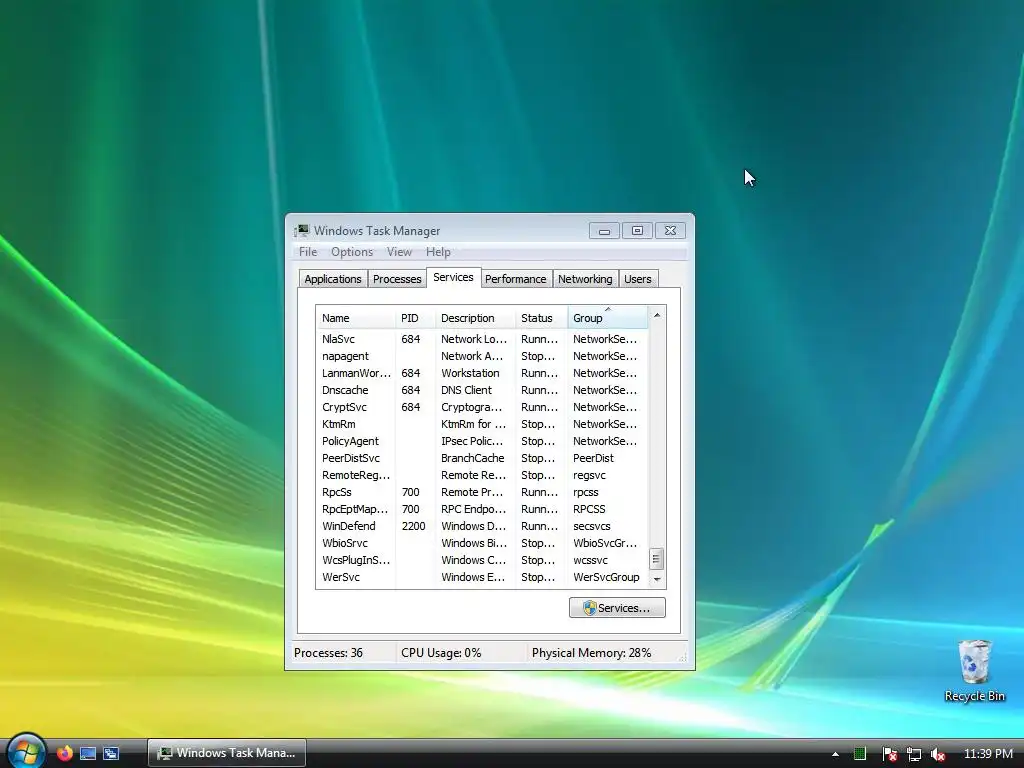Sort by the Status column header
The height and width of the screenshot is (768, 1024).
(541, 318)
